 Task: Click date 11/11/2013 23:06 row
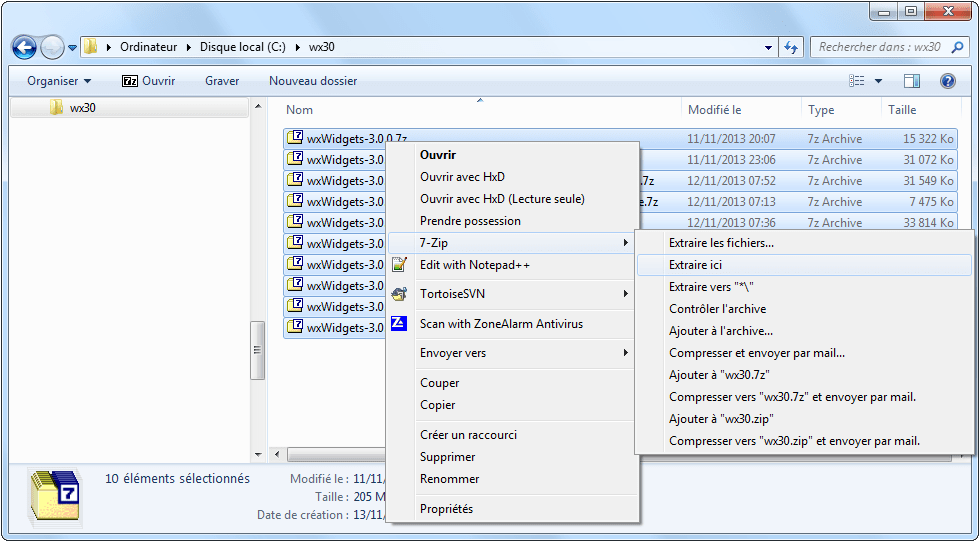(x=731, y=160)
